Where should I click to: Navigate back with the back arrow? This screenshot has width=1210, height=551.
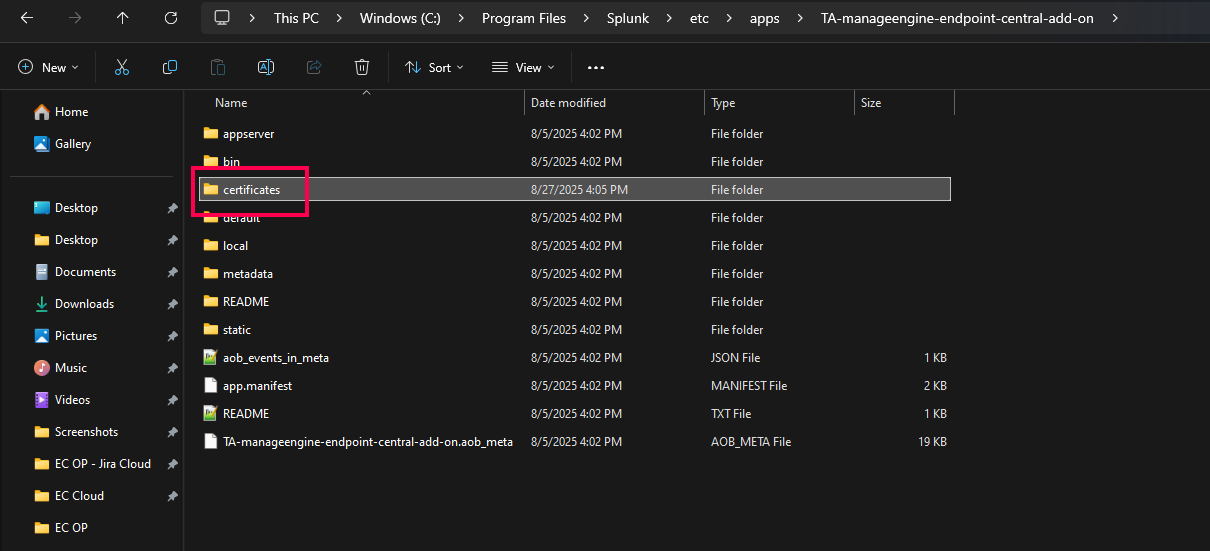pos(27,18)
